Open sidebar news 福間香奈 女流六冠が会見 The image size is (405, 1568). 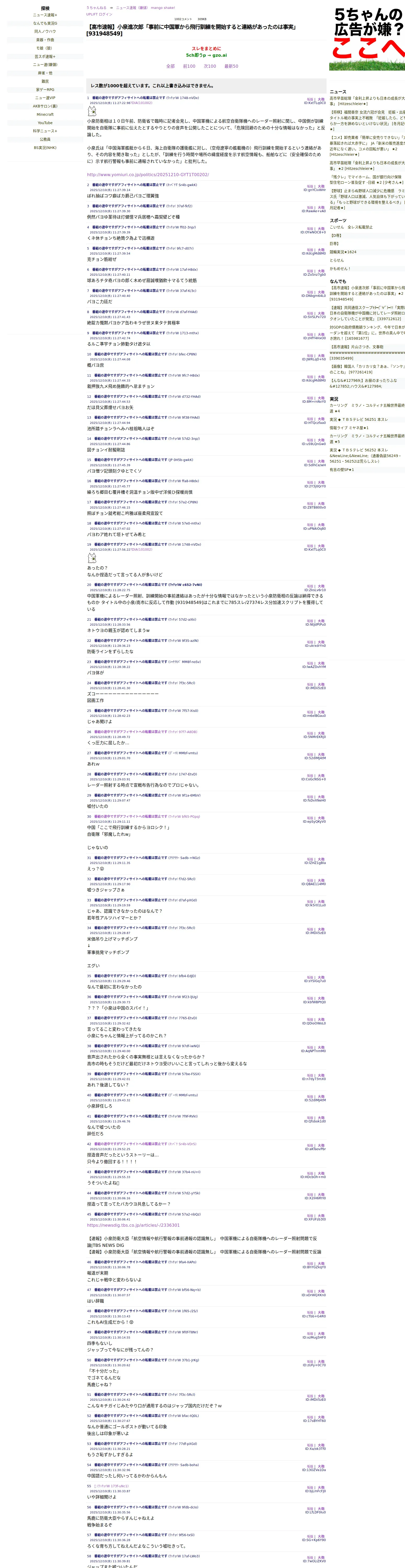click(x=367, y=120)
